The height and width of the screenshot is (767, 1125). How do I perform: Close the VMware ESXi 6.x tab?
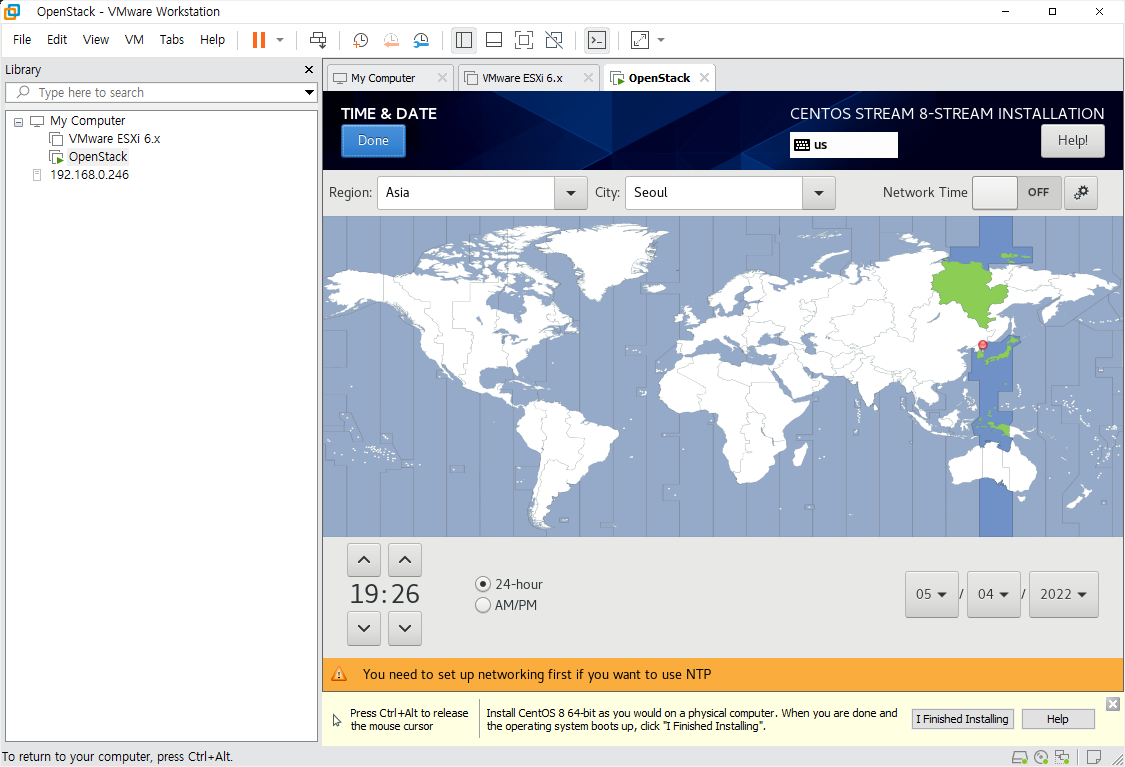tap(588, 77)
